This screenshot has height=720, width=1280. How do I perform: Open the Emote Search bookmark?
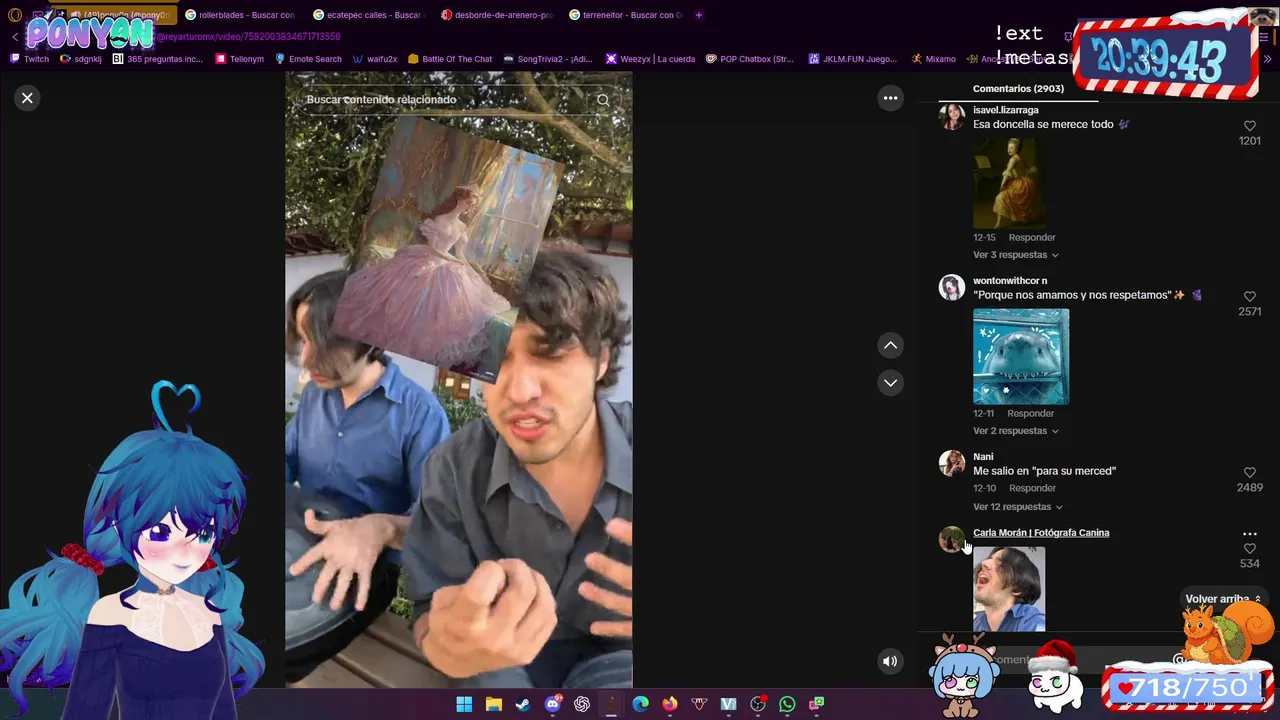coord(308,59)
